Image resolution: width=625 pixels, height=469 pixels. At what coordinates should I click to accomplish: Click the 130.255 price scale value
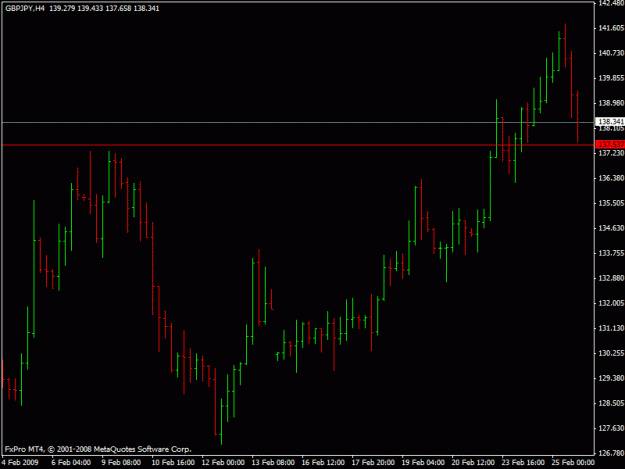[611, 353]
